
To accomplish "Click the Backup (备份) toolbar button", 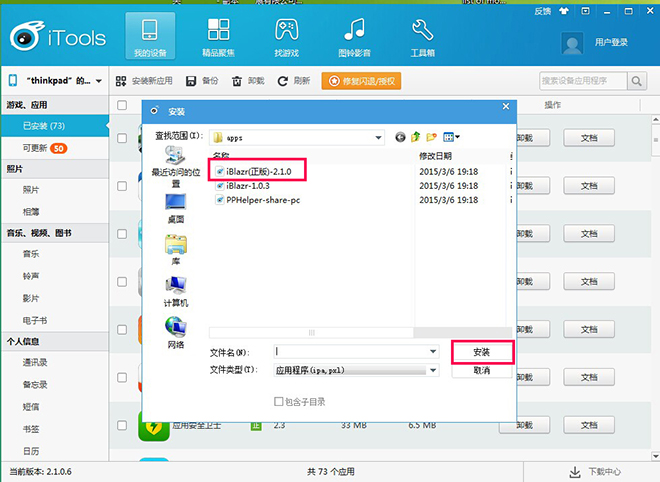I will [x=202, y=81].
